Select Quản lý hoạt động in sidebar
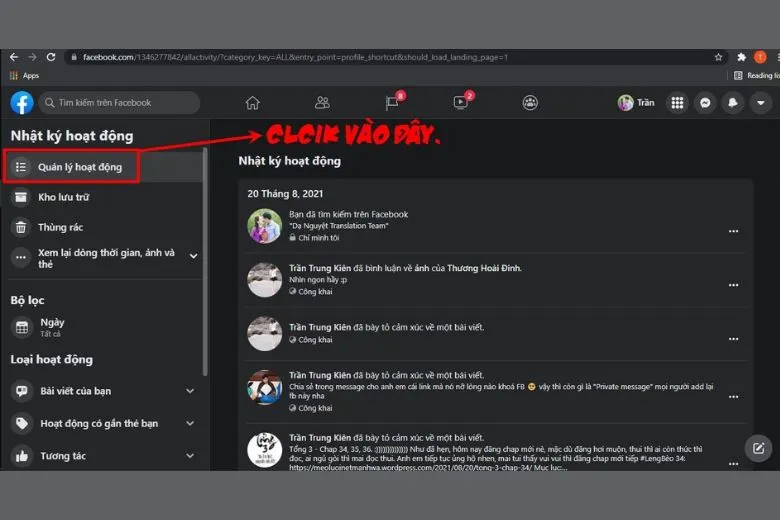The width and height of the screenshot is (780, 520). point(103,167)
